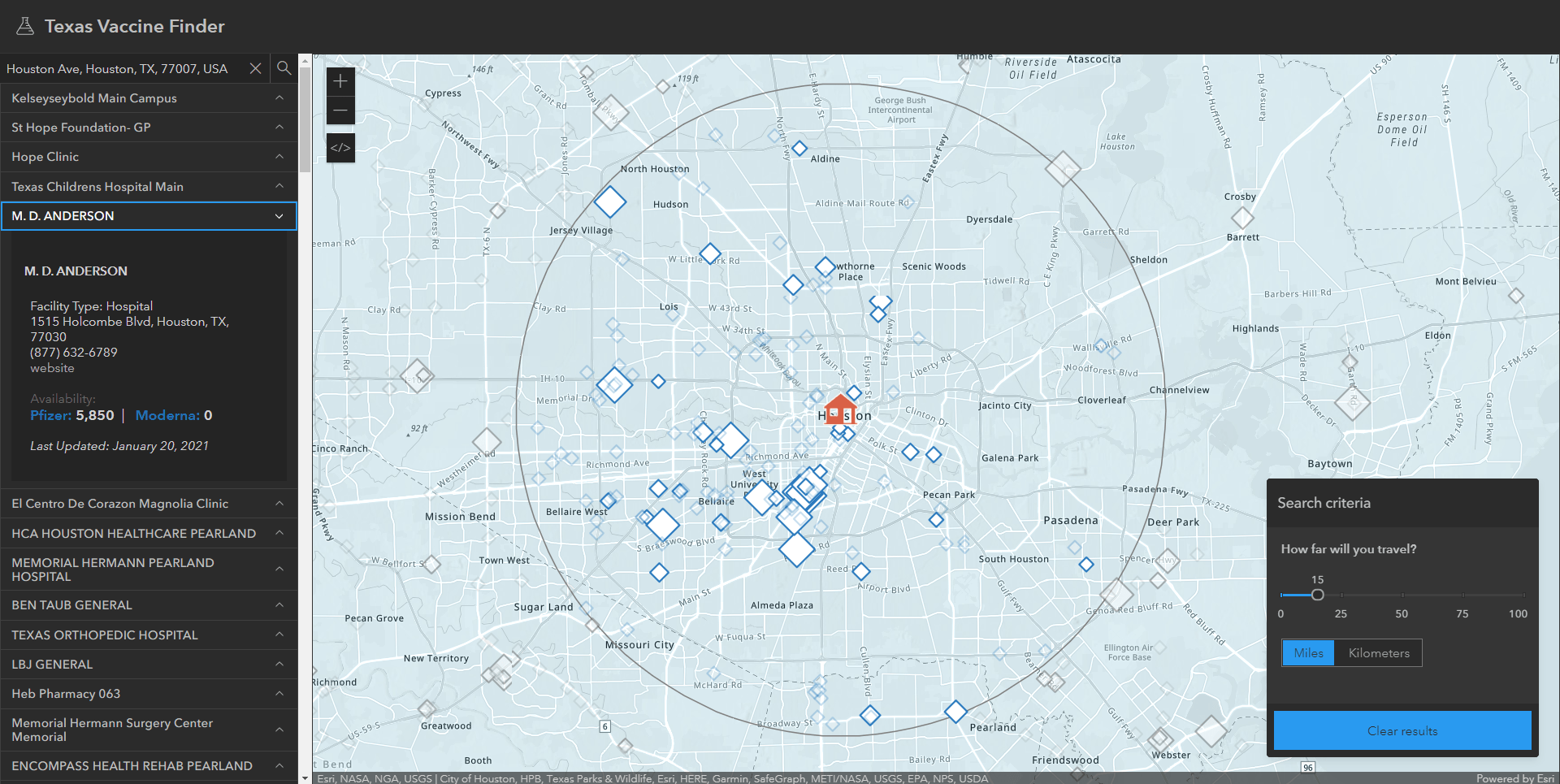The width and height of the screenshot is (1560, 784).
Task: Click the diamond marker near Mont Belvieu
Action: 1516,296
